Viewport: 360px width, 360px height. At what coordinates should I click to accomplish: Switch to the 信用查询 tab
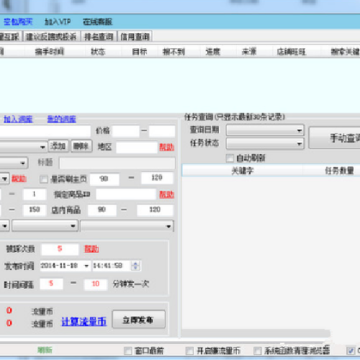coord(135,37)
